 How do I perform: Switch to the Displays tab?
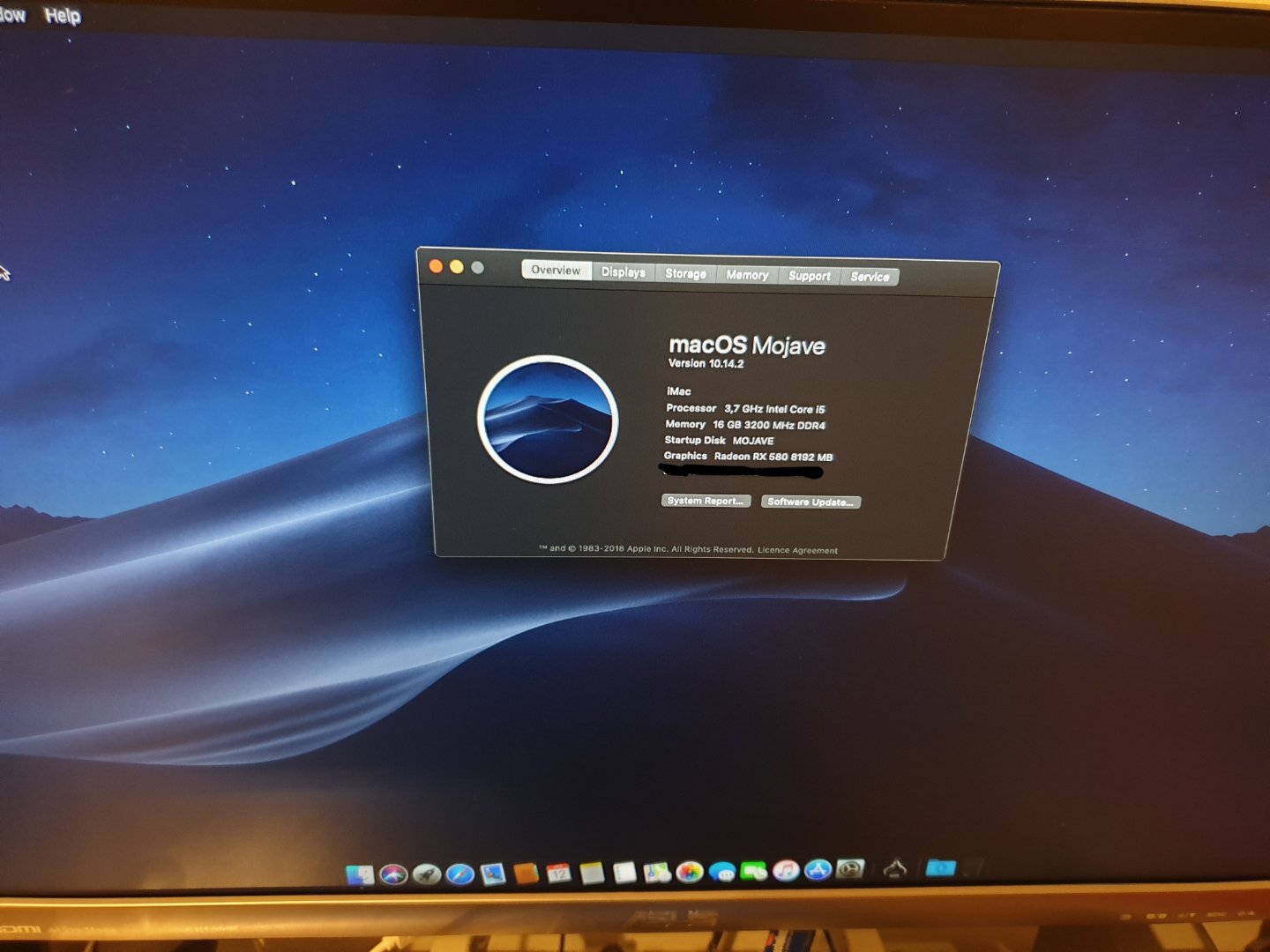pos(624,272)
